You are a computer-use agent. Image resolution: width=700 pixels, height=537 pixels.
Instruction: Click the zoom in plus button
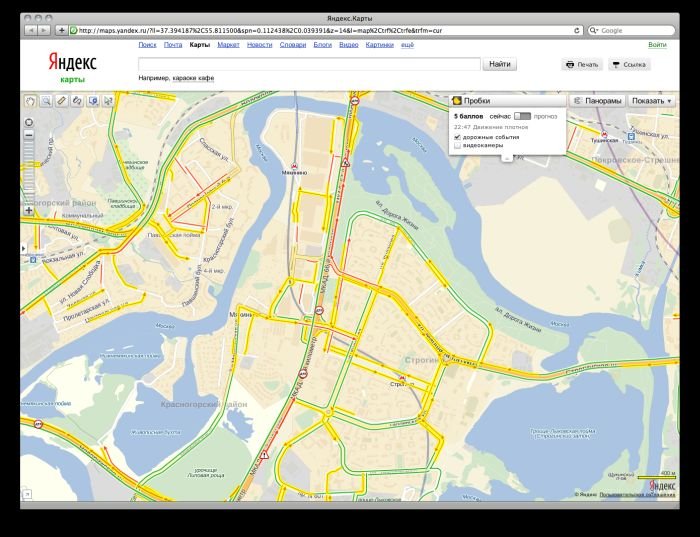tap(29, 211)
